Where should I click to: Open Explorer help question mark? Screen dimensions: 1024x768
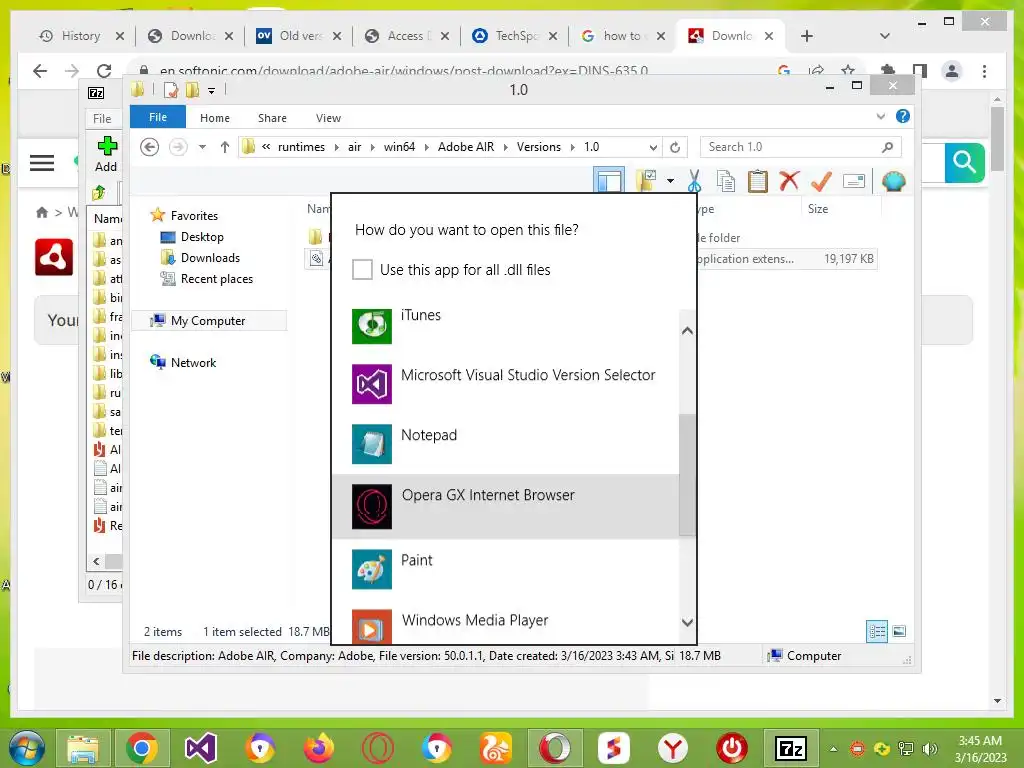tap(903, 116)
